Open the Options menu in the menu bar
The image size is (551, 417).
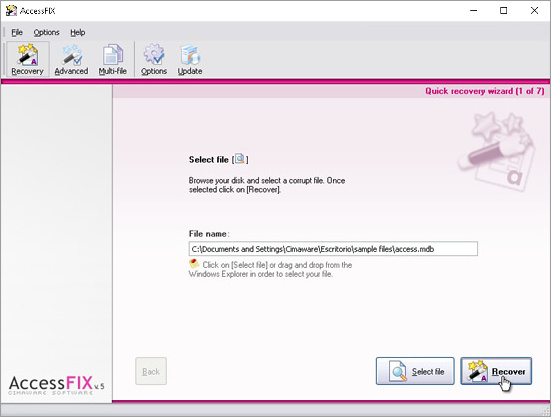(x=46, y=32)
